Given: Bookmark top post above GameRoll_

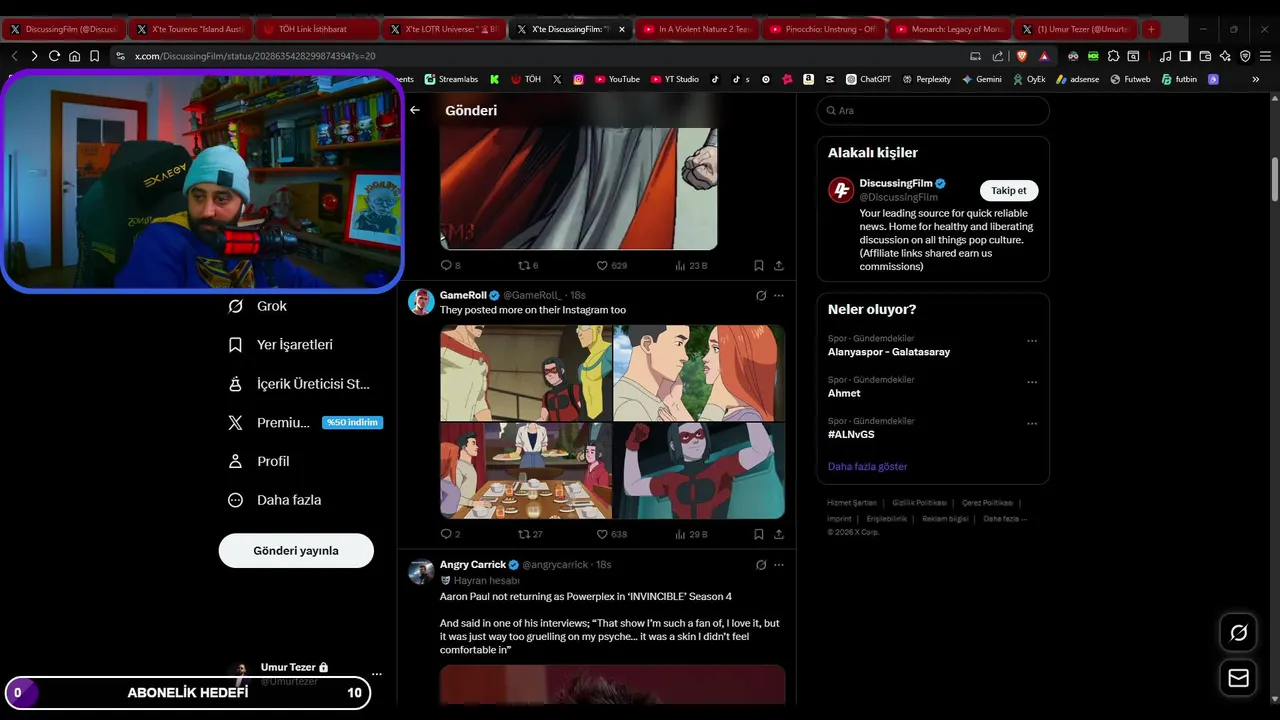Looking at the screenshot, I should [x=759, y=265].
